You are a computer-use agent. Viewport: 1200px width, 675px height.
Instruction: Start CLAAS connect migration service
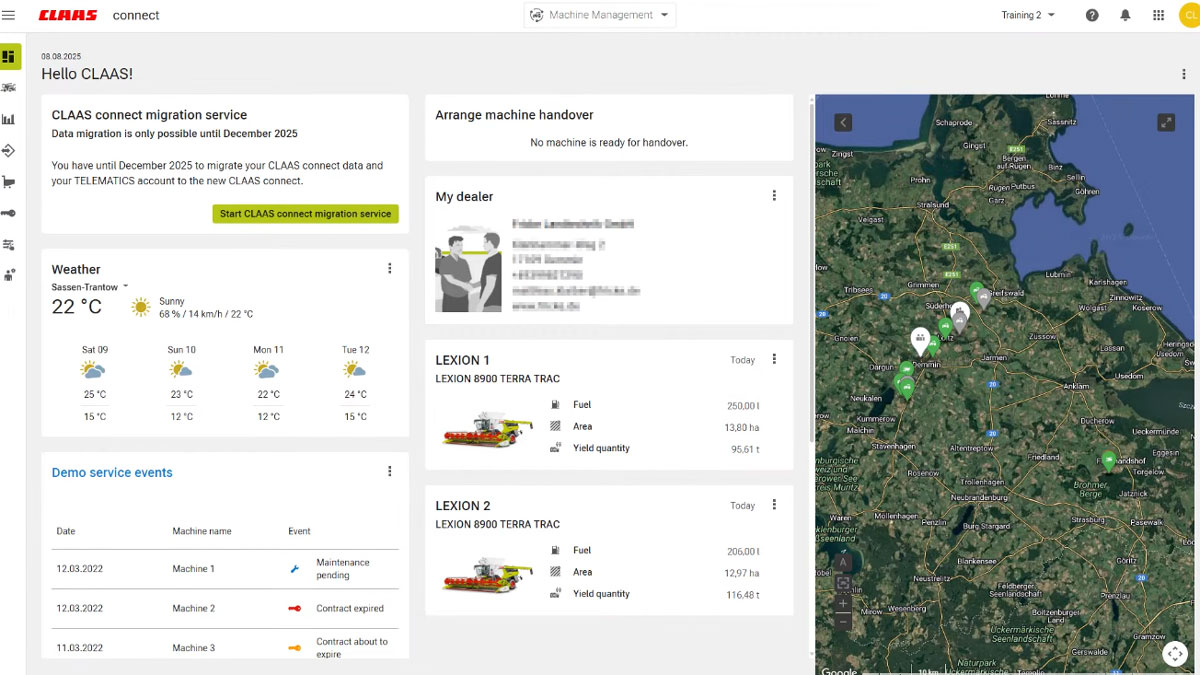click(306, 214)
